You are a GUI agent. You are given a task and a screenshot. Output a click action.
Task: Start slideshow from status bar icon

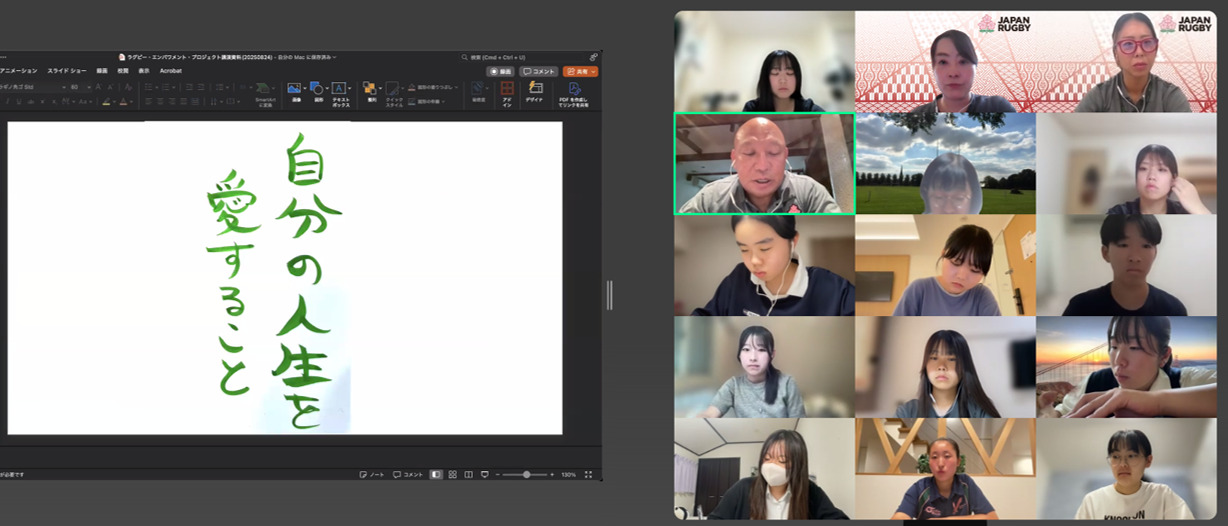point(484,474)
